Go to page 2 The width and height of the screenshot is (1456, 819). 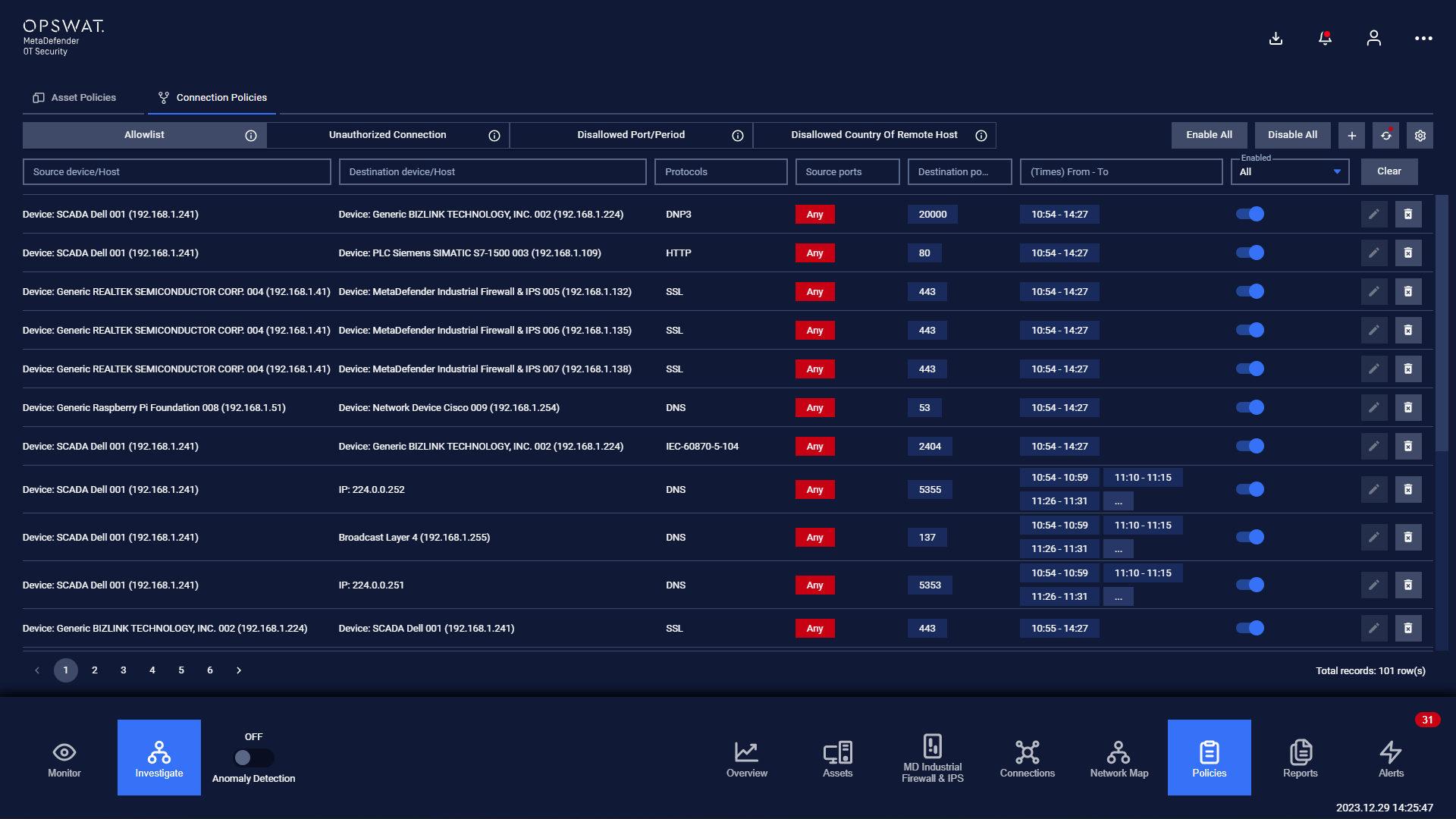click(x=95, y=670)
